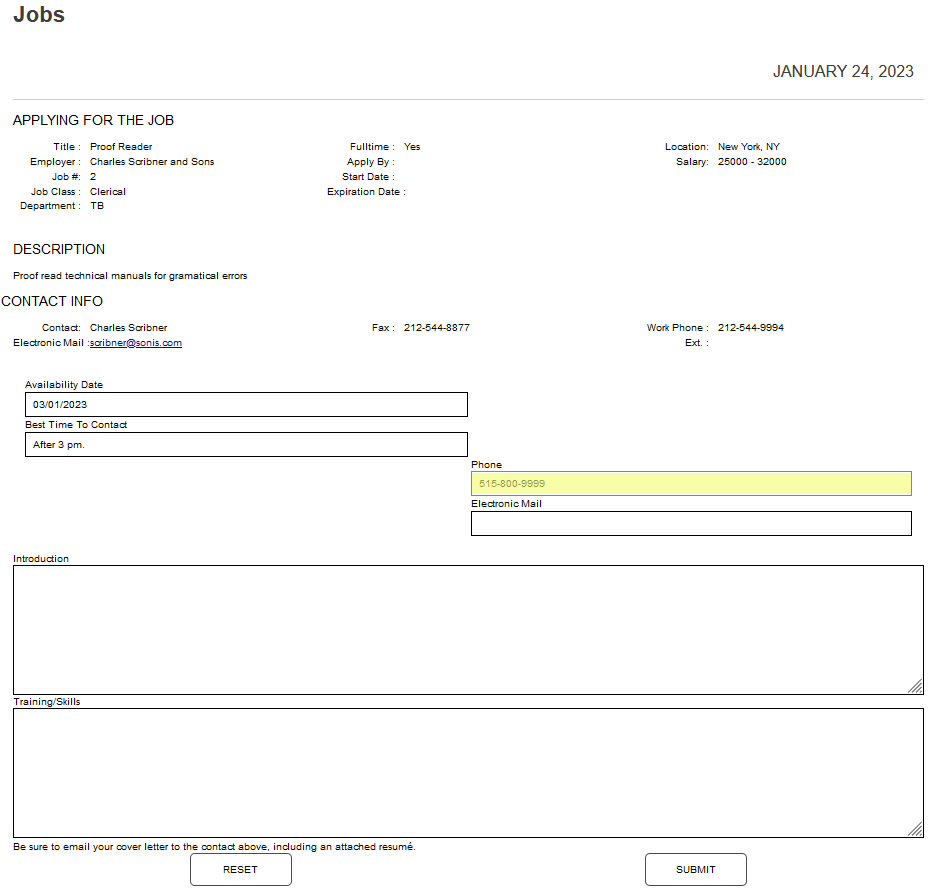Click the empty Electronic Mail input box

coord(691,523)
